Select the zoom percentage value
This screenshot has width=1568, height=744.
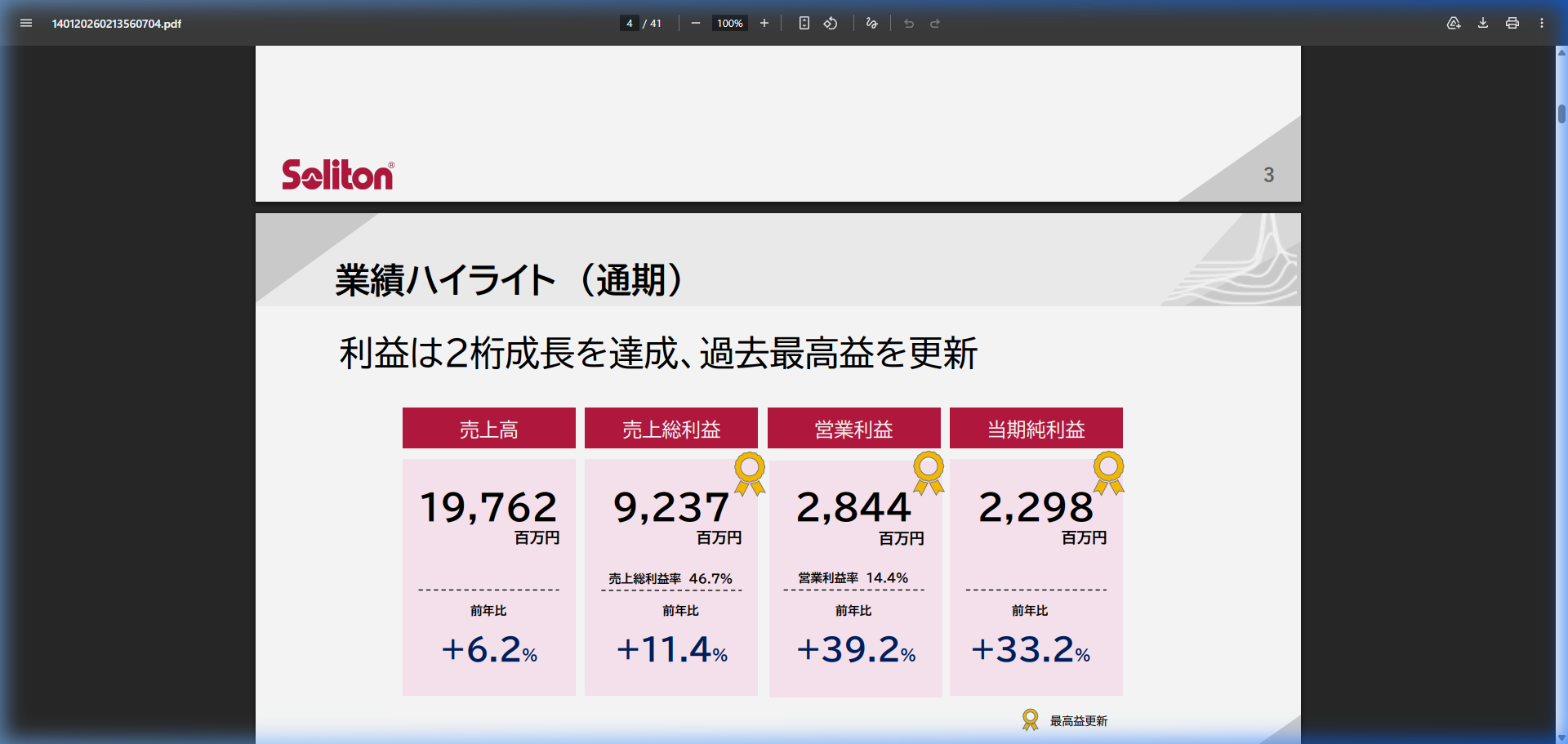pyautogui.click(x=729, y=23)
